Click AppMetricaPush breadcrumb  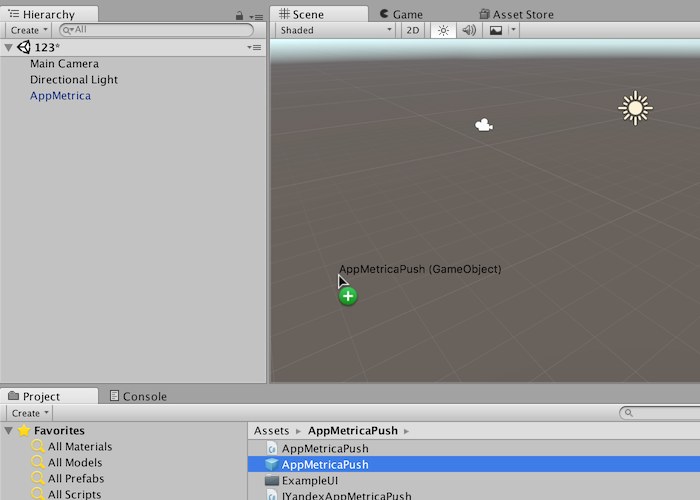353,431
